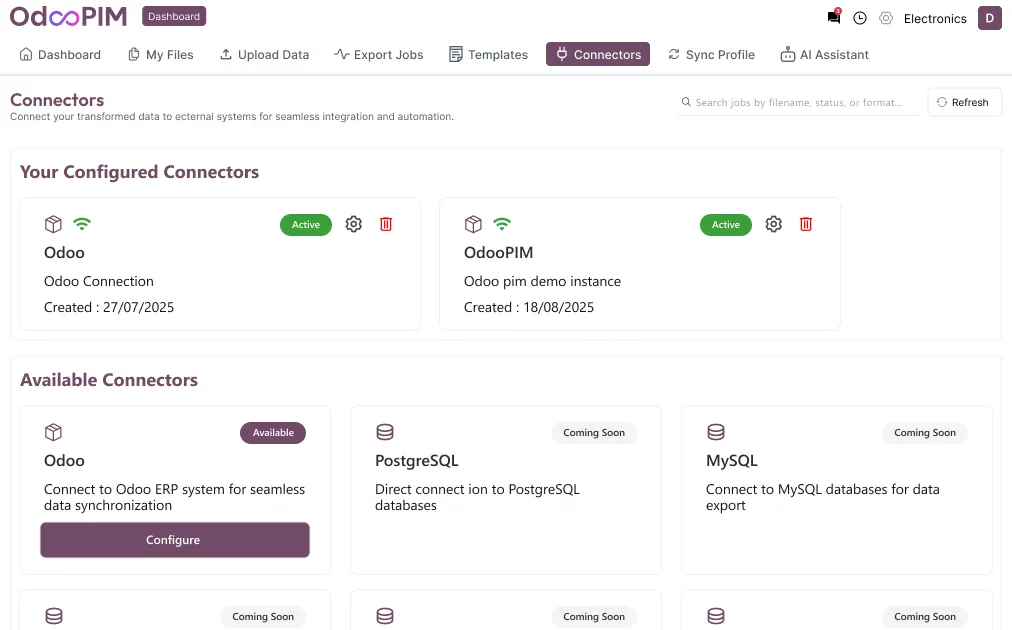Image resolution: width=1012 pixels, height=630 pixels.
Task: Open the AI Assistant tab
Action: coord(824,54)
